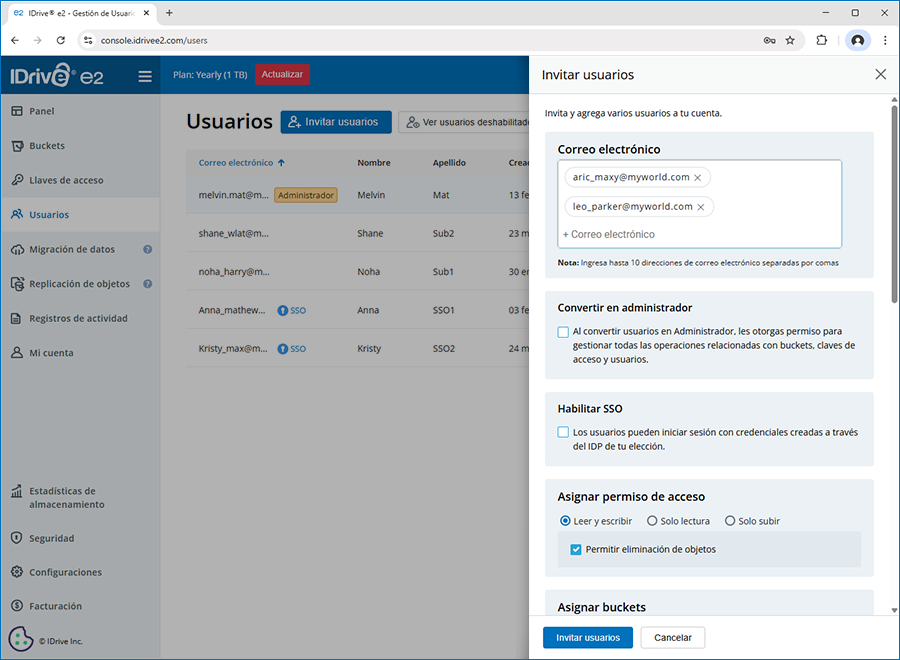Click the Cancelar button
Image resolution: width=900 pixels, height=660 pixels.
673,638
